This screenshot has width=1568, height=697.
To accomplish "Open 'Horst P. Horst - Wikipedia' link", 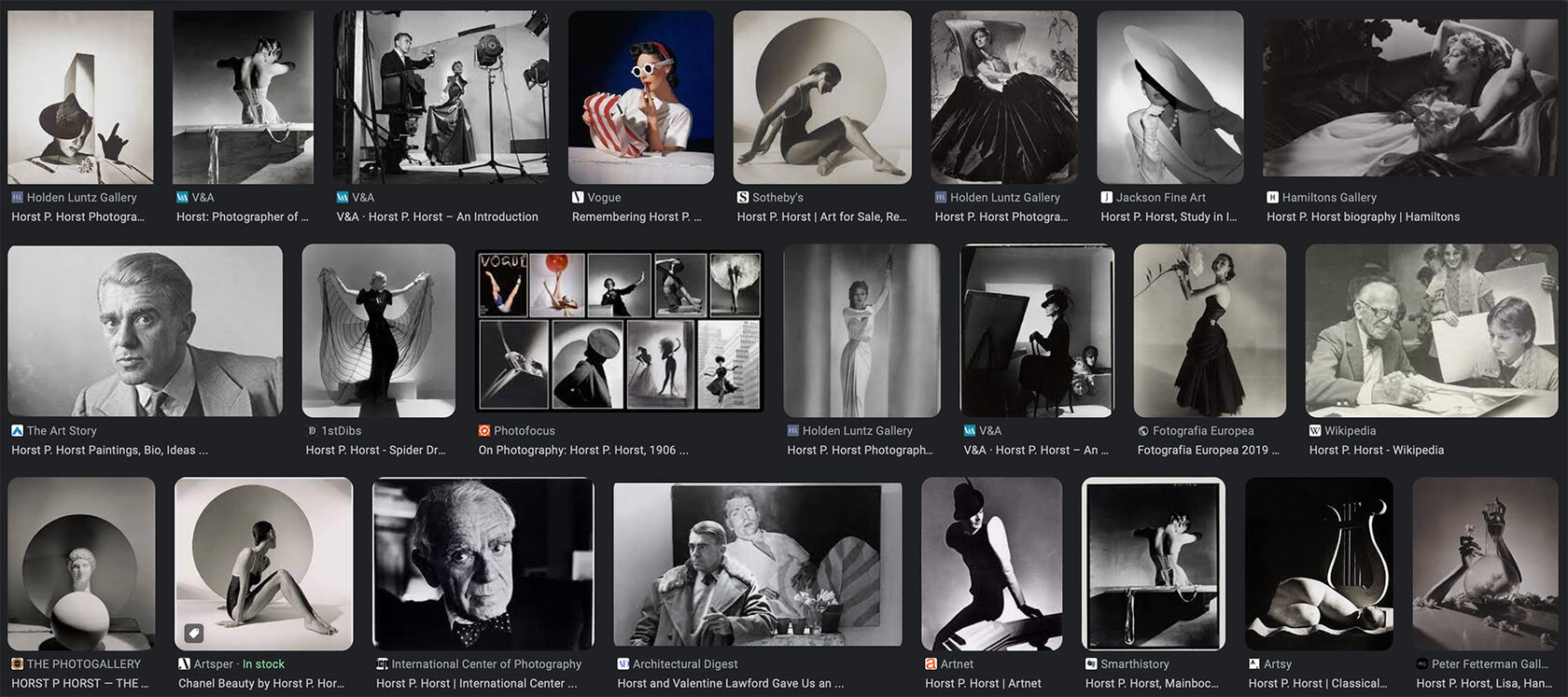I will click(1377, 450).
